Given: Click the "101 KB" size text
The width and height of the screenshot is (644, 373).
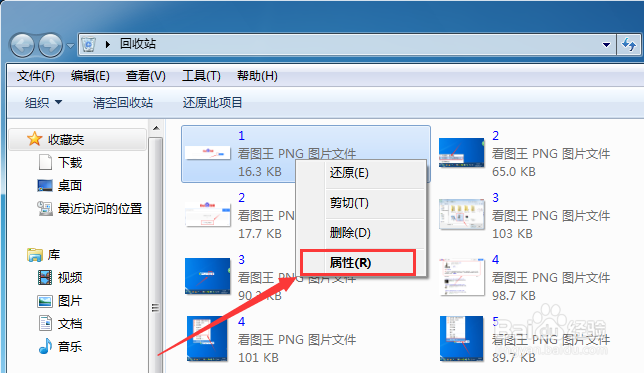Looking at the screenshot, I should coord(258,358).
